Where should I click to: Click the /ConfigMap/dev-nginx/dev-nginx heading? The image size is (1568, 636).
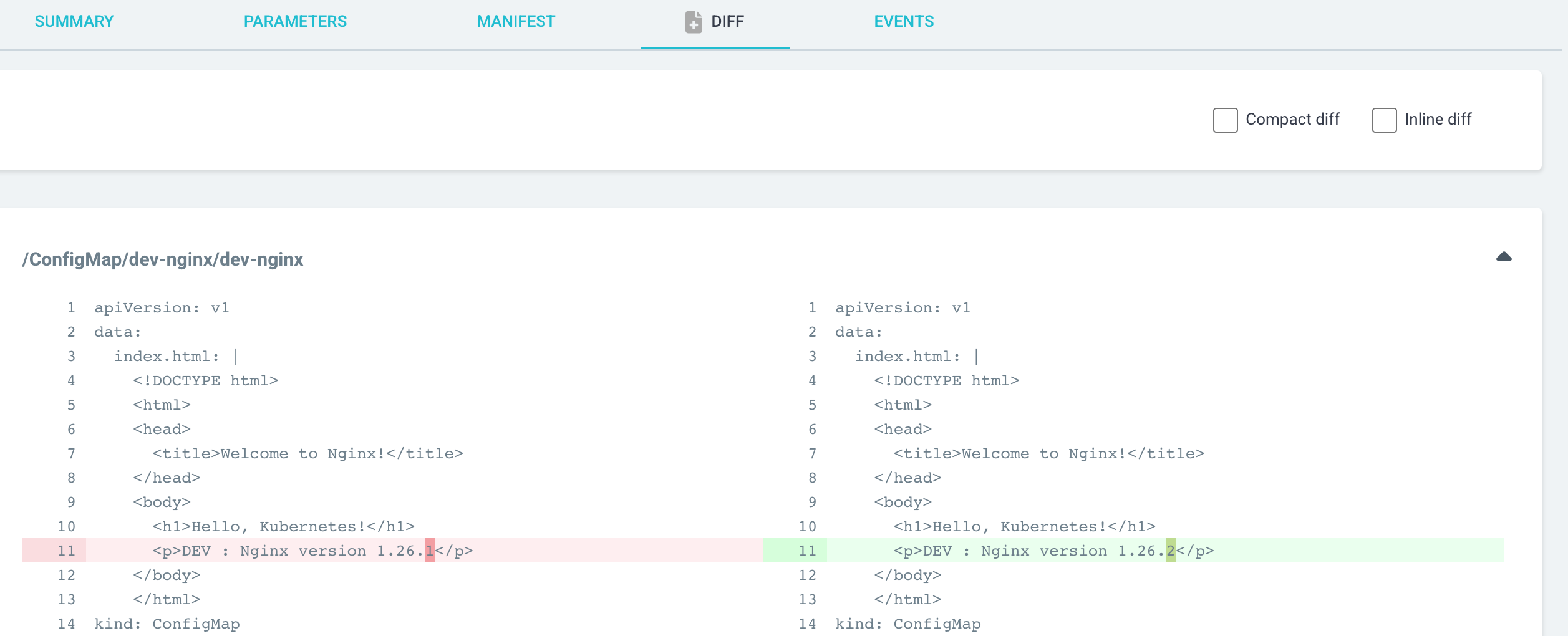click(163, 259)
